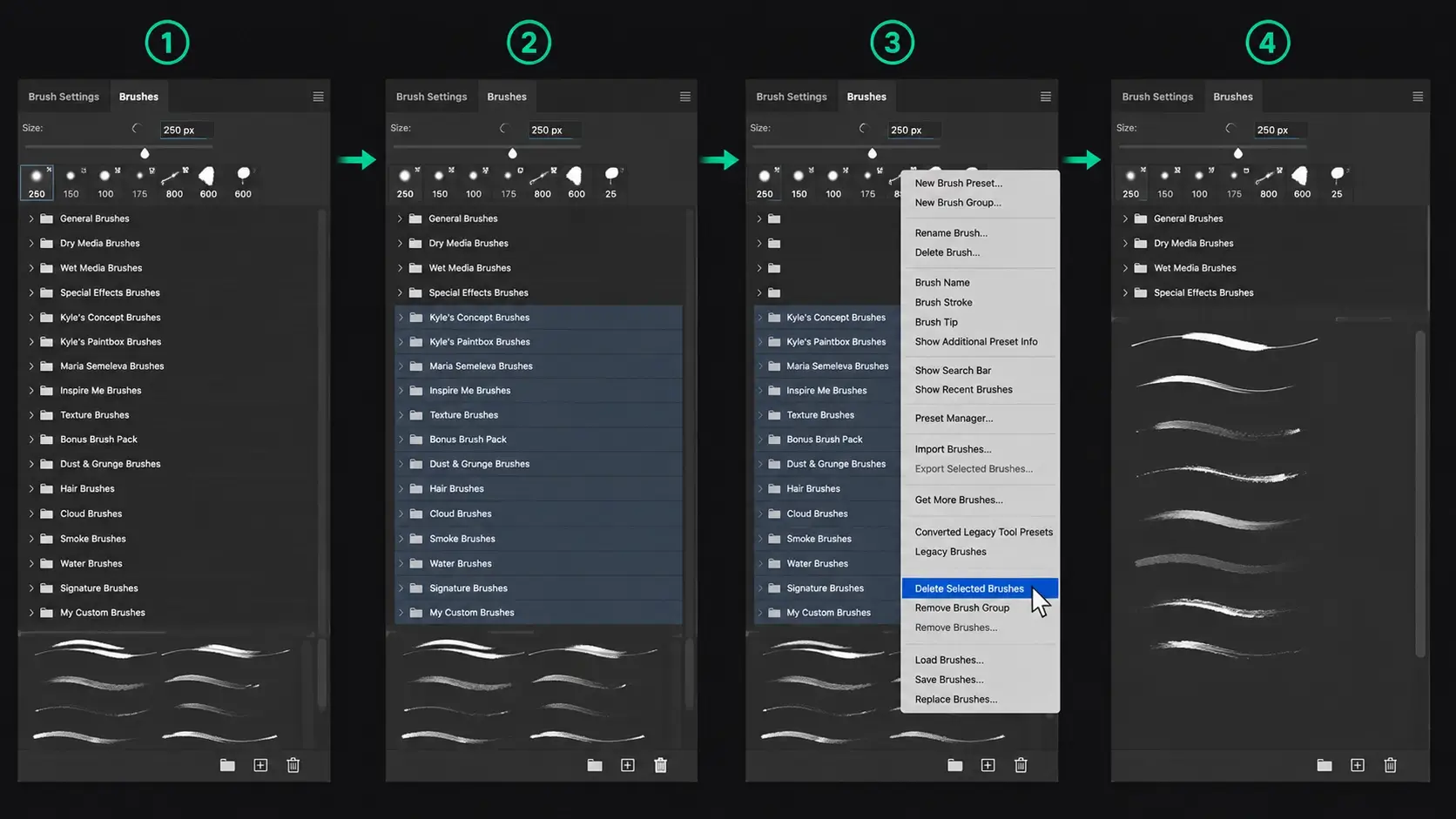The height and width of the screenshot is (819, 1456).
Task: Select the 100 recent brush preset in panel 4
Action: (x=1200, y=183)
